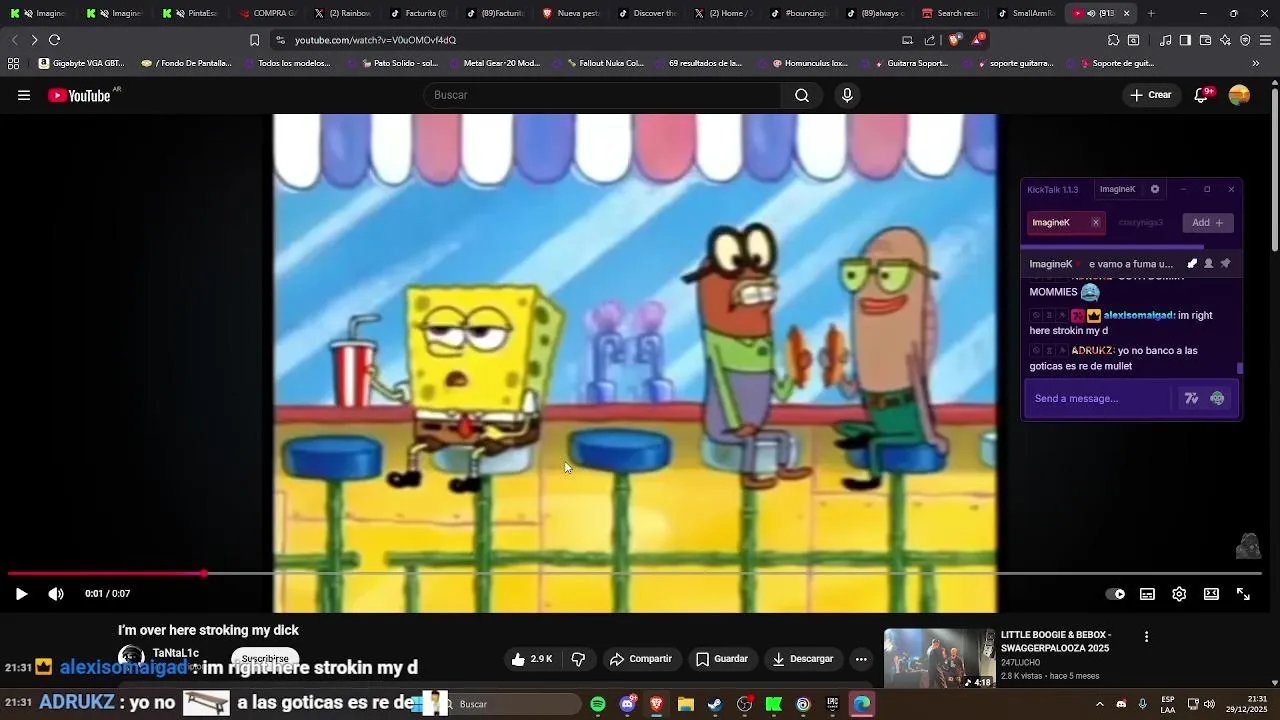
Task: Open the browser extensions puzzle icon
Action: point(1113,40)
